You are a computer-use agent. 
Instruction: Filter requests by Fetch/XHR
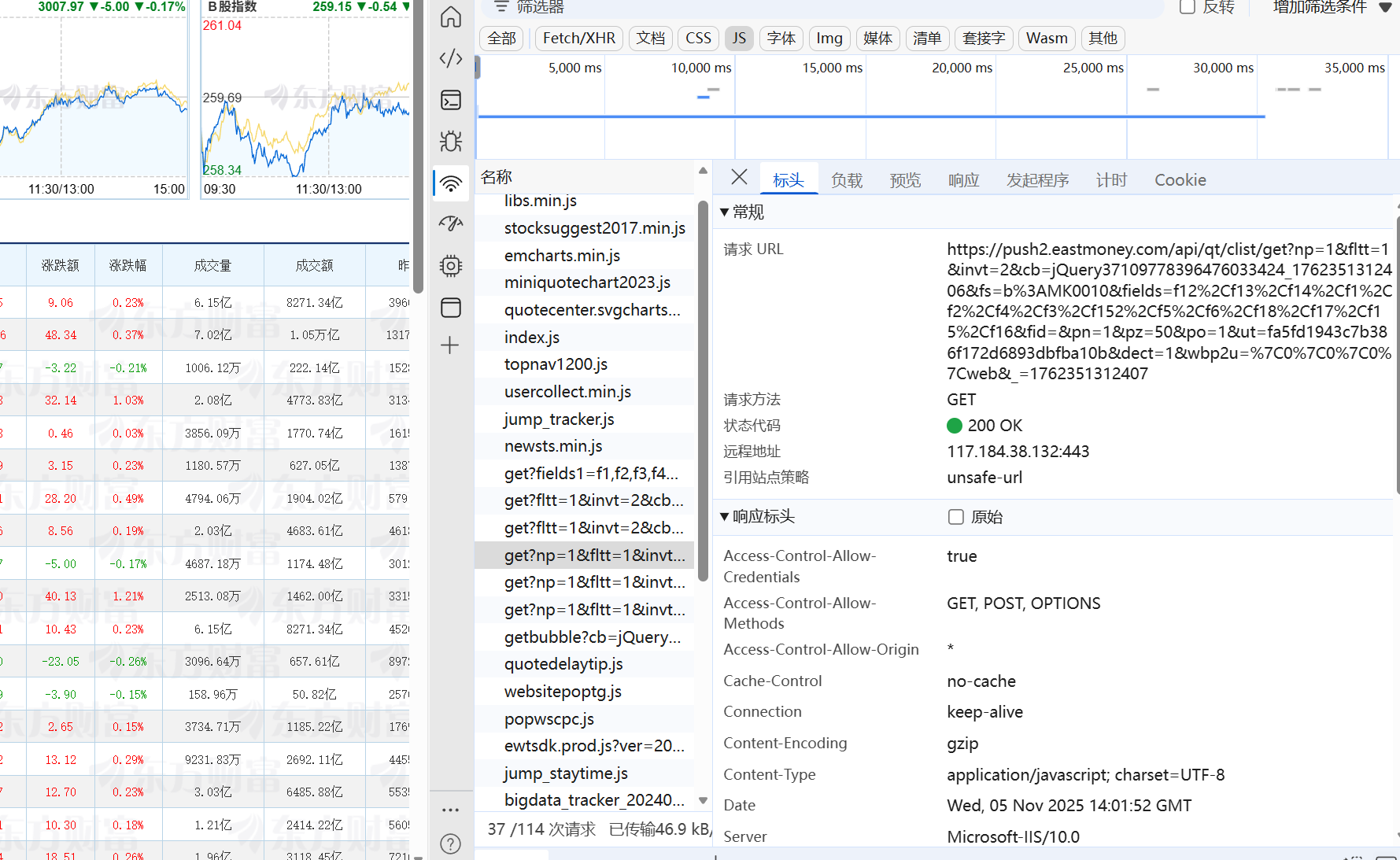[579, 39]
